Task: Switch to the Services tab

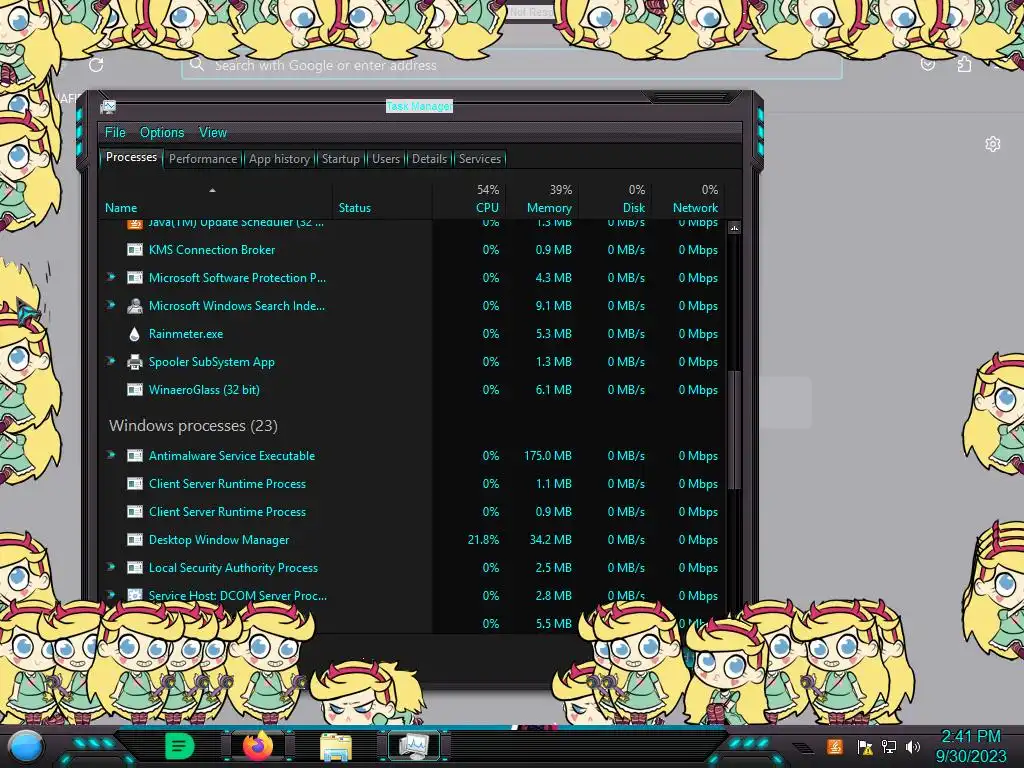Action: pyautogui.click(x=479, y=159)
